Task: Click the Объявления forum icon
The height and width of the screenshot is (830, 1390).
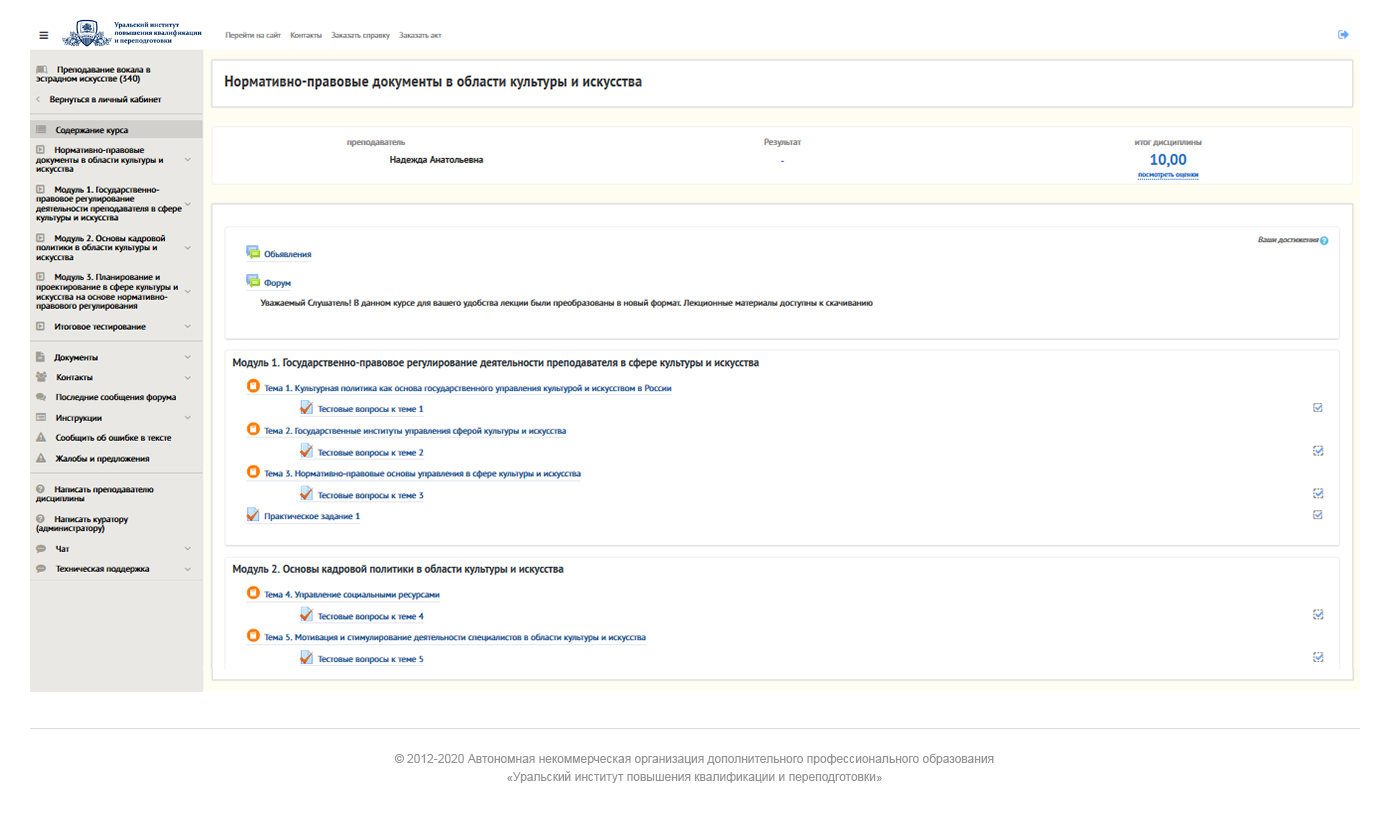Action: click(253, 253)
